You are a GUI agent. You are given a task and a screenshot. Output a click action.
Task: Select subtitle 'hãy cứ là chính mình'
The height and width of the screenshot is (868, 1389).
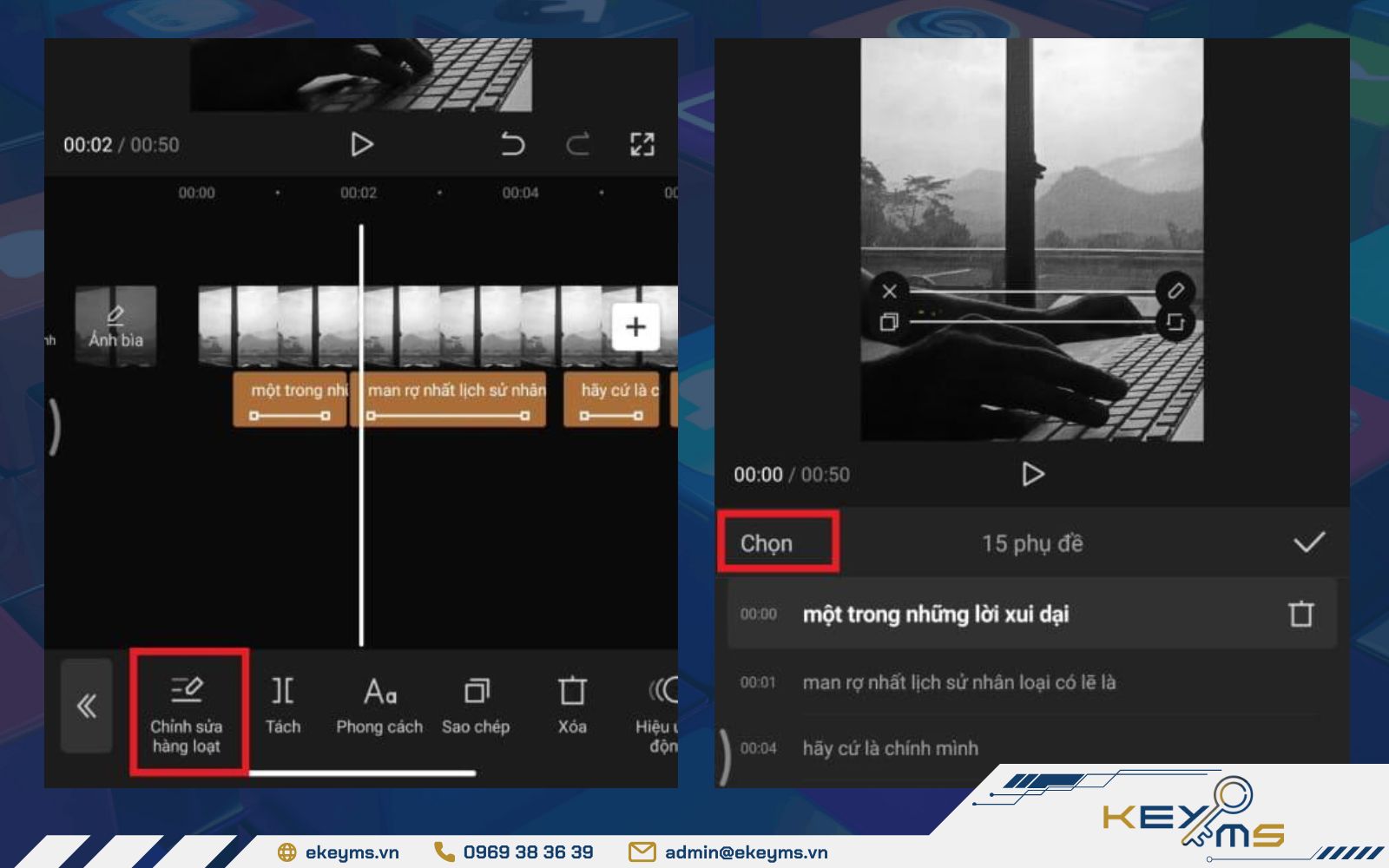coord(890,748)
